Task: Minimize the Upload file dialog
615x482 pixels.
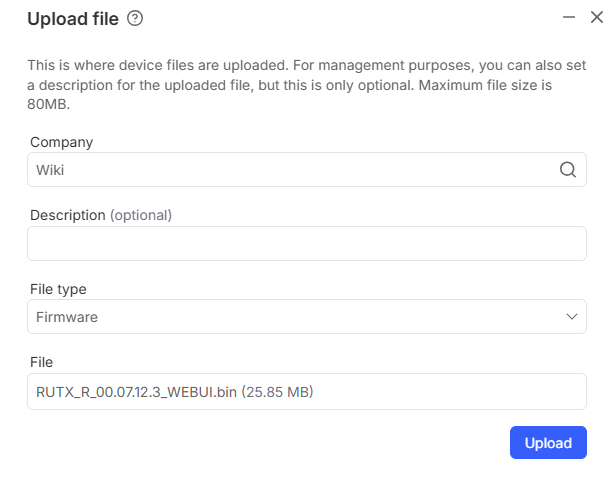Action: click(x=569, y=17)
